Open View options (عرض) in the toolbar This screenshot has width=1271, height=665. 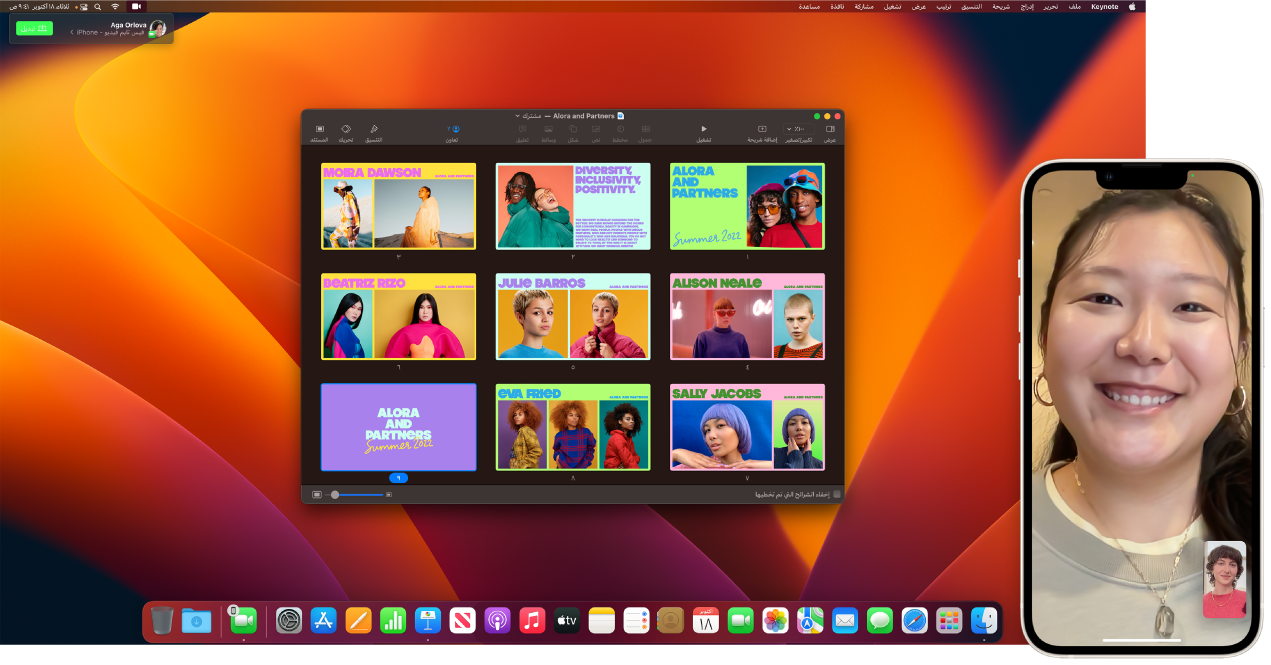[x=829, y=131]
